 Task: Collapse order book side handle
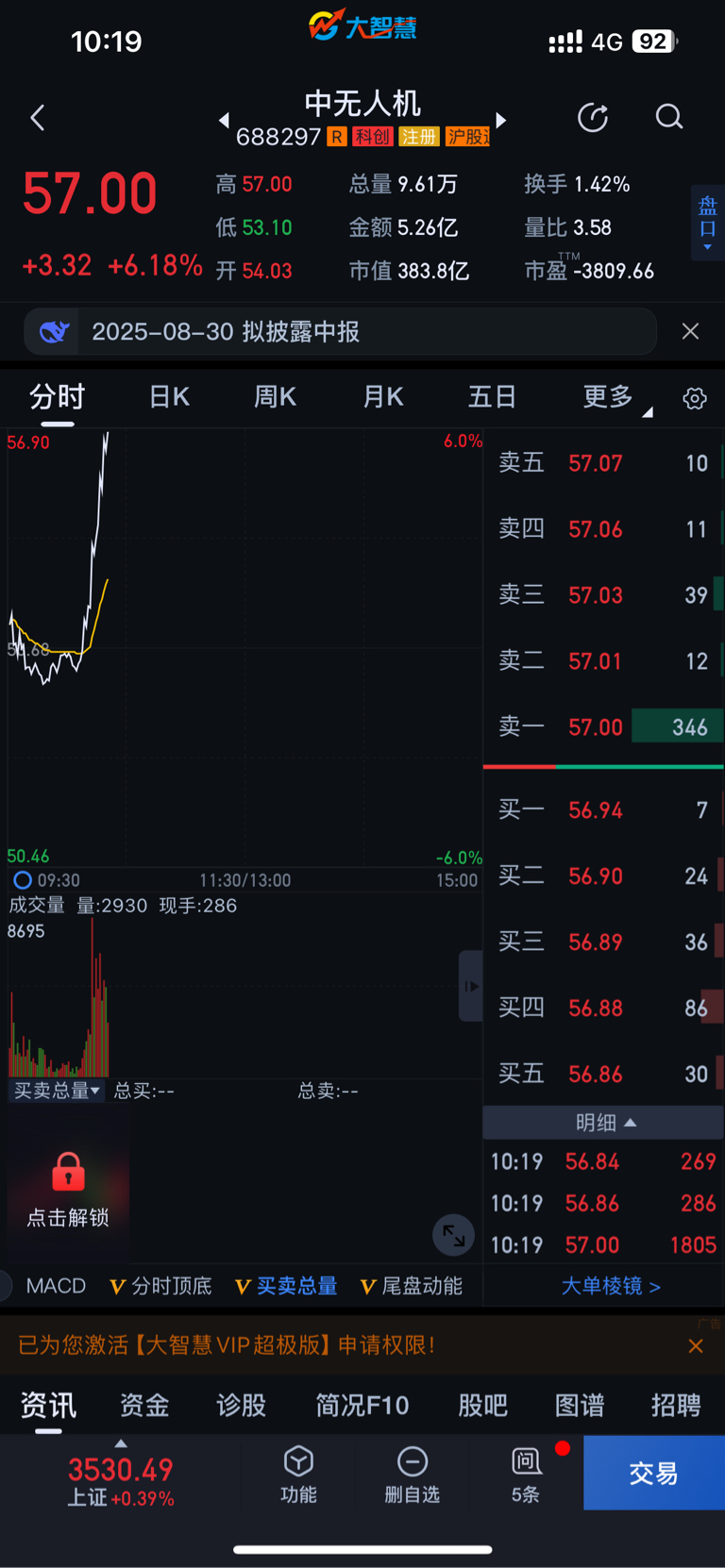[471, 986]
